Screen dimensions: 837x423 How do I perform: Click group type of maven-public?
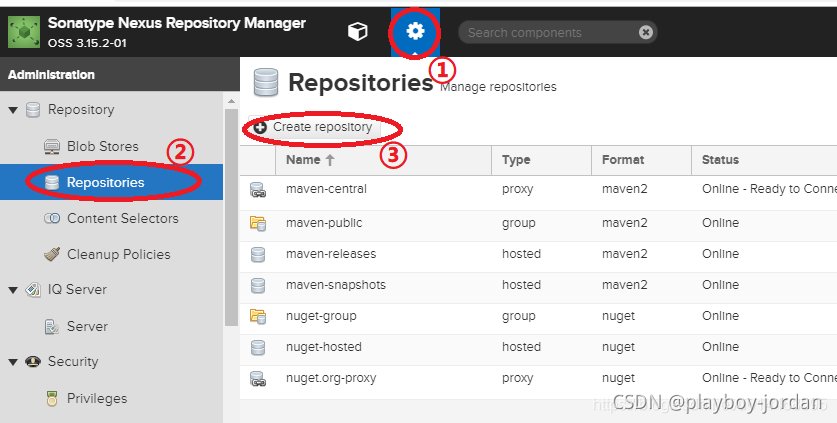click(x=518, y=223)
